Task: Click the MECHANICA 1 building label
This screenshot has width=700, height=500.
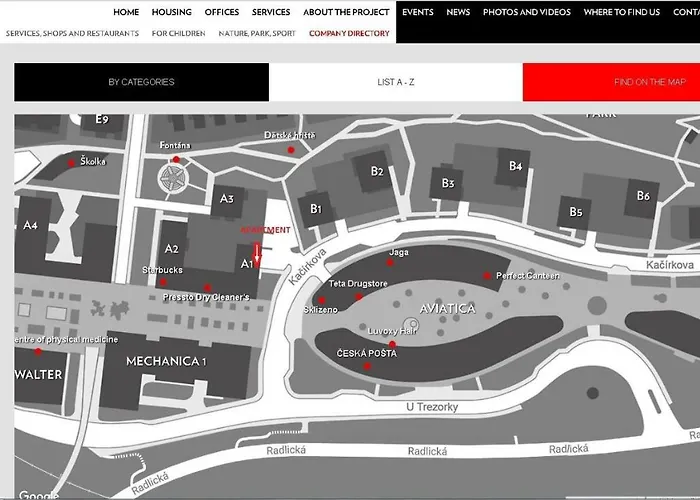Action: (x=167, y=361)
